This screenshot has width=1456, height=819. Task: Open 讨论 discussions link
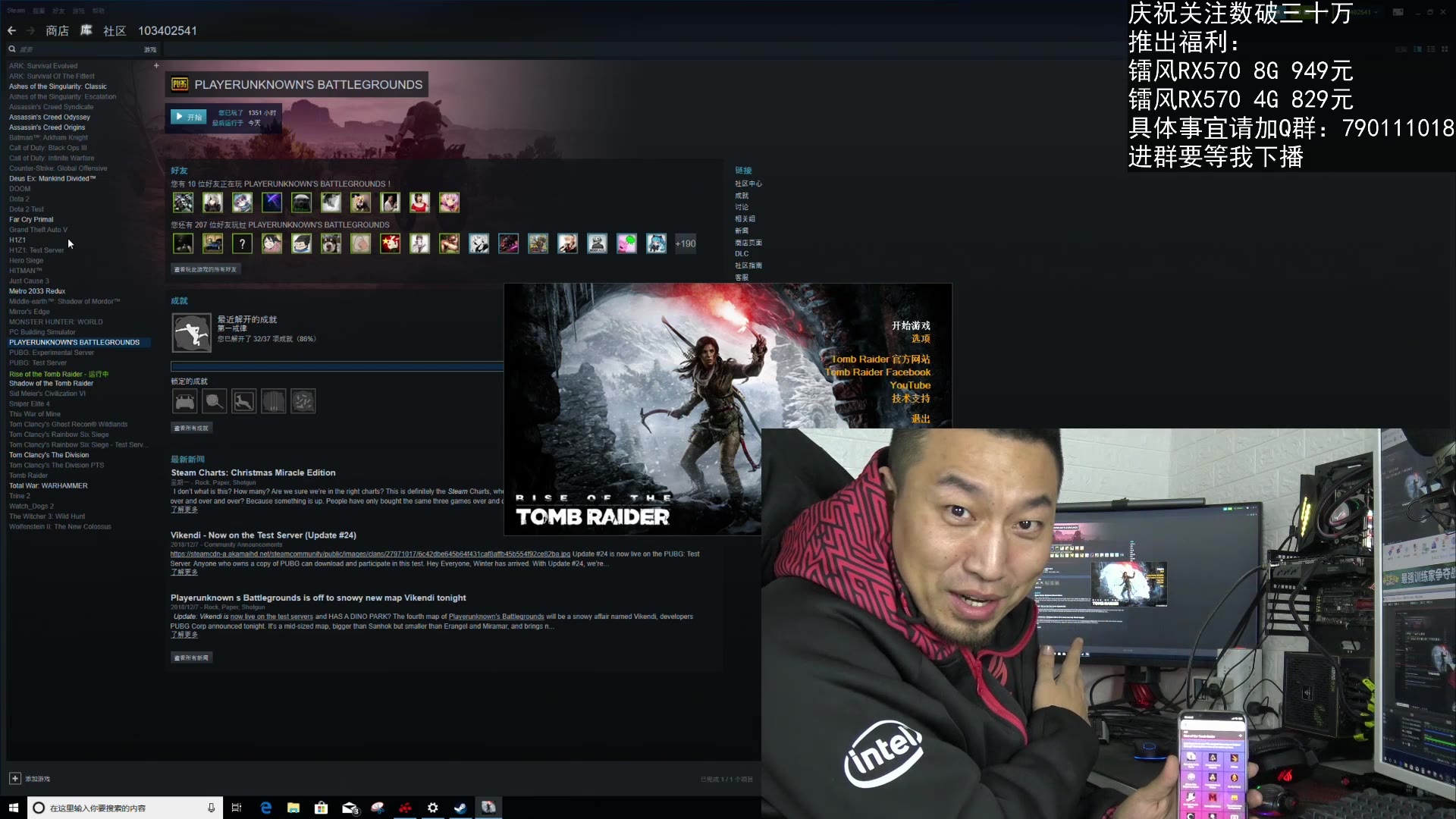pos(742,207)
